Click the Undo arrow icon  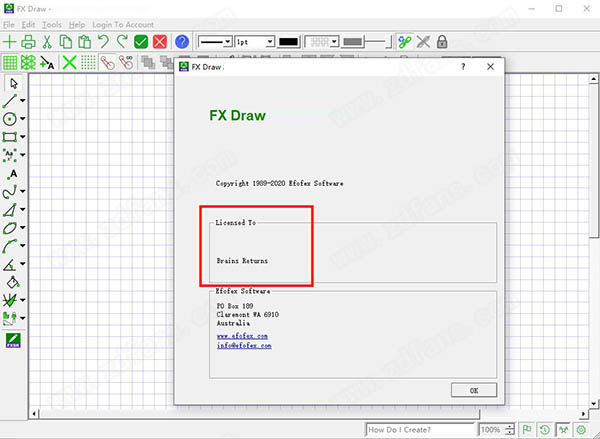[103, 42]
